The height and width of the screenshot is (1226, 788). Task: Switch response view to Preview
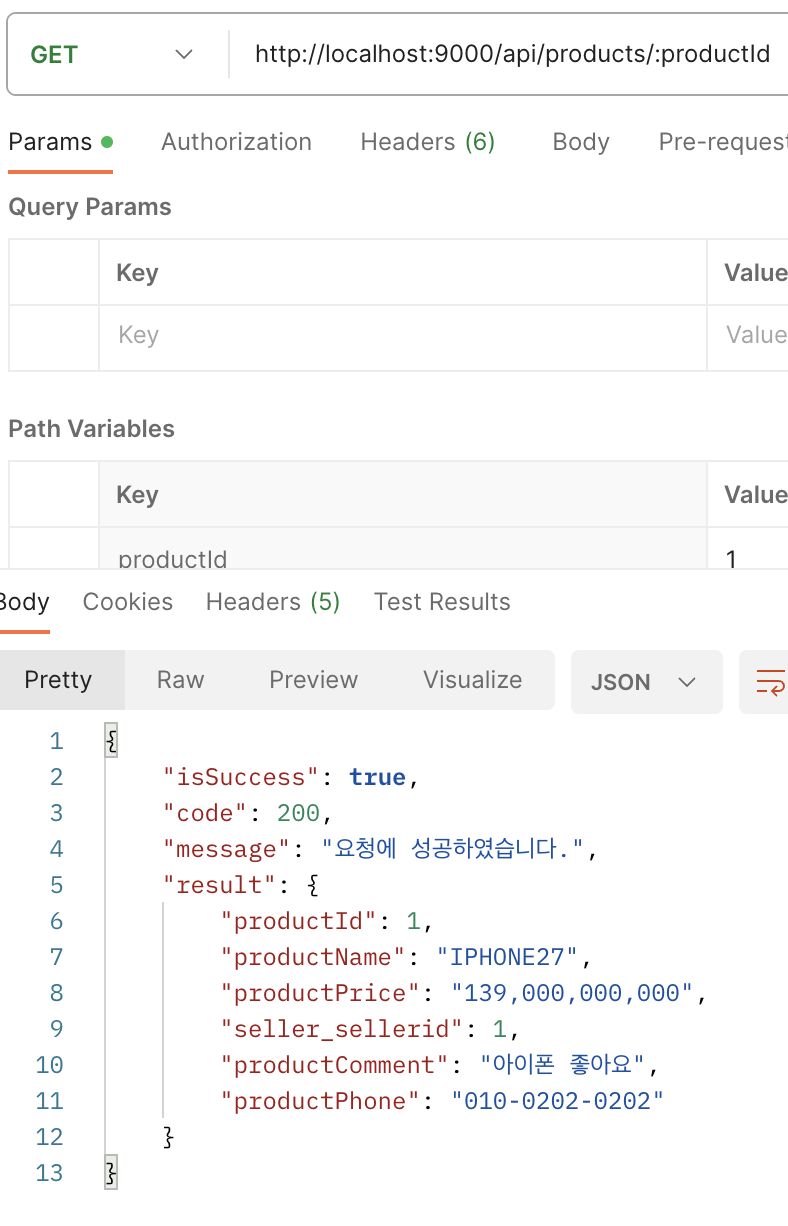314,680
